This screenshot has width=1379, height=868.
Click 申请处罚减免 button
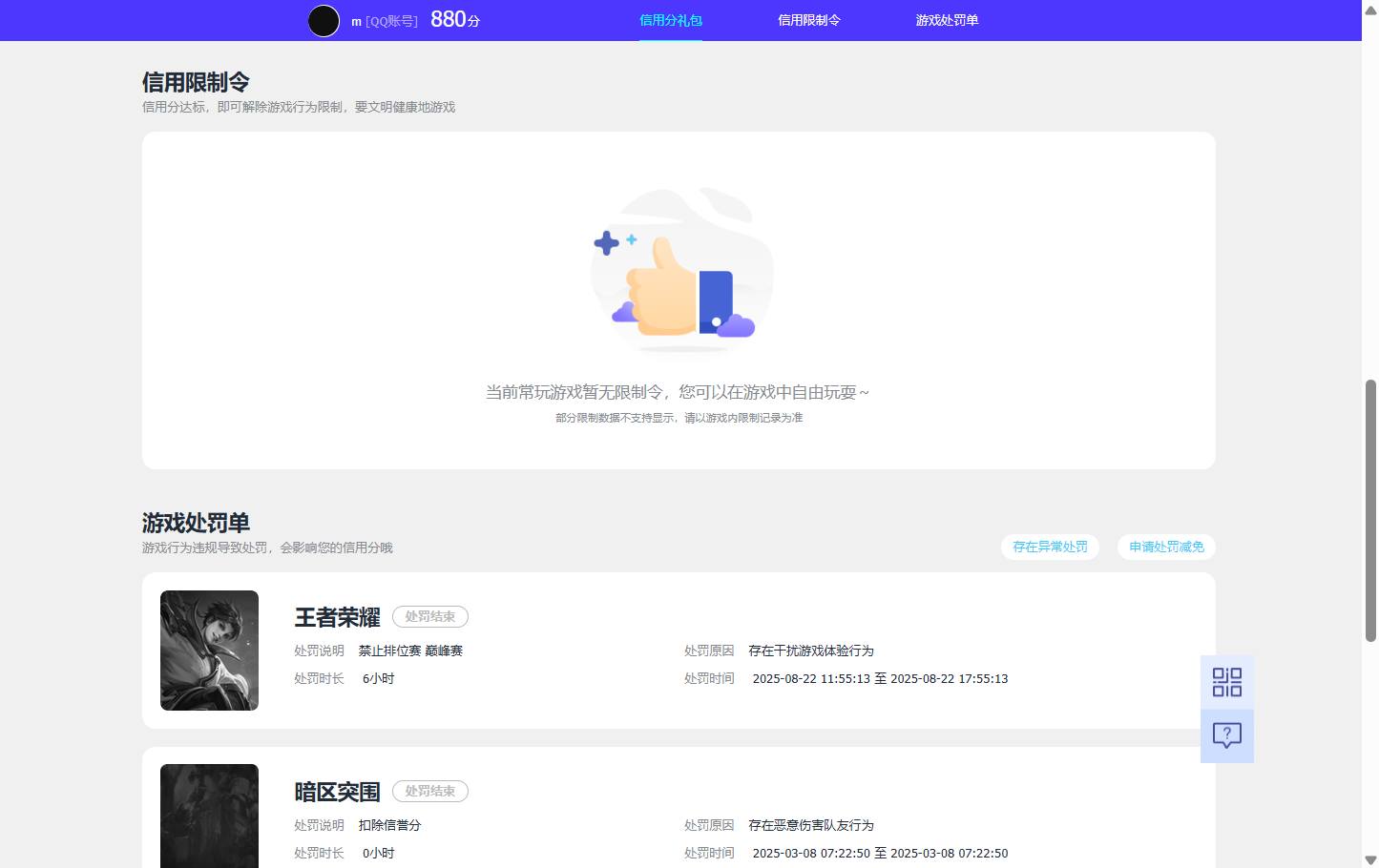tap(1166, 547)
